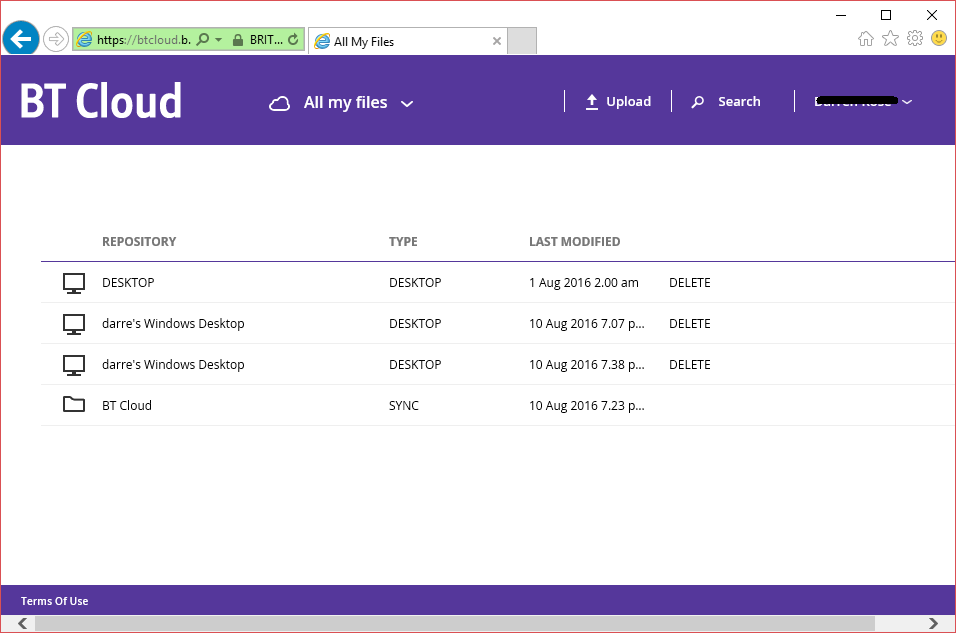
Task: Click the monitor icon for darre's Windows Desktop
Action: pyautogui.click(x=73, y=323)
